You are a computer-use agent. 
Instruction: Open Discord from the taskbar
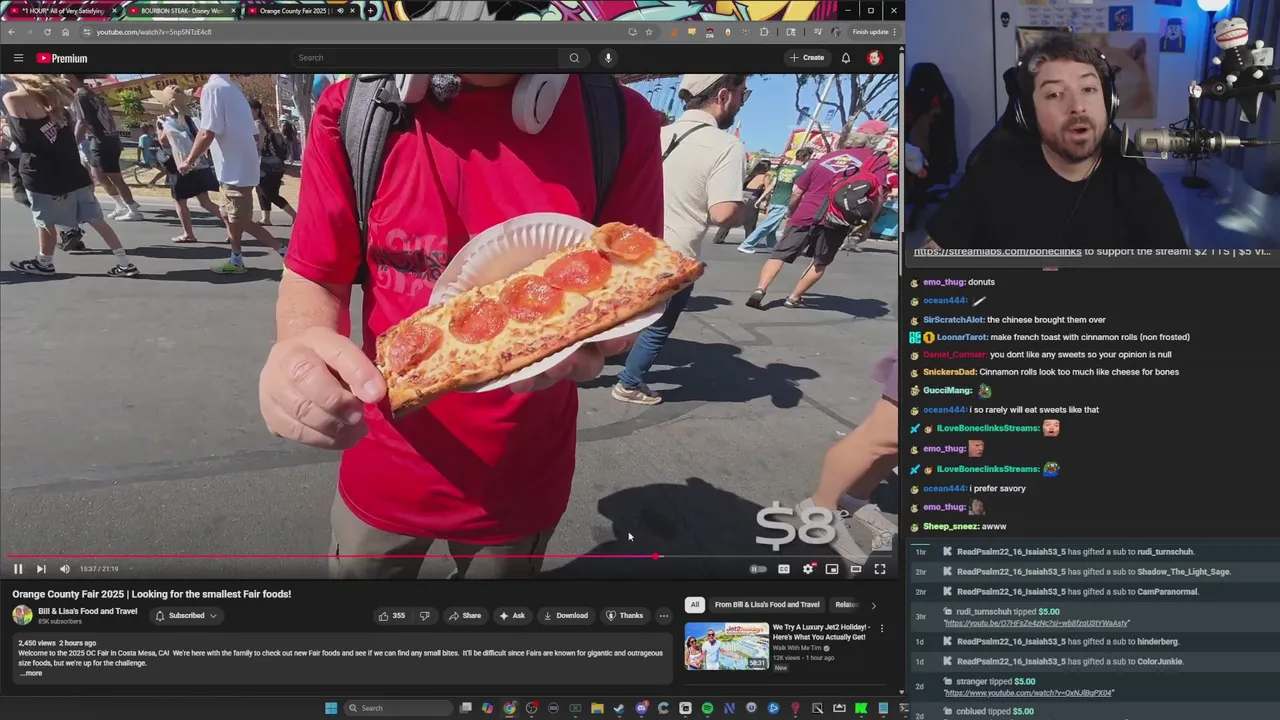(x=641, y=708)
